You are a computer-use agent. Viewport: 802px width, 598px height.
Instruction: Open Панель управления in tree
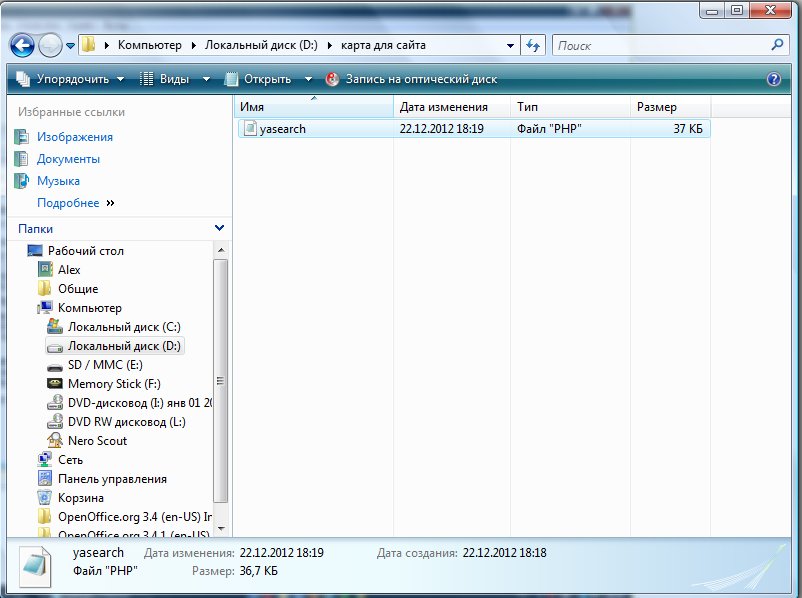112,479
